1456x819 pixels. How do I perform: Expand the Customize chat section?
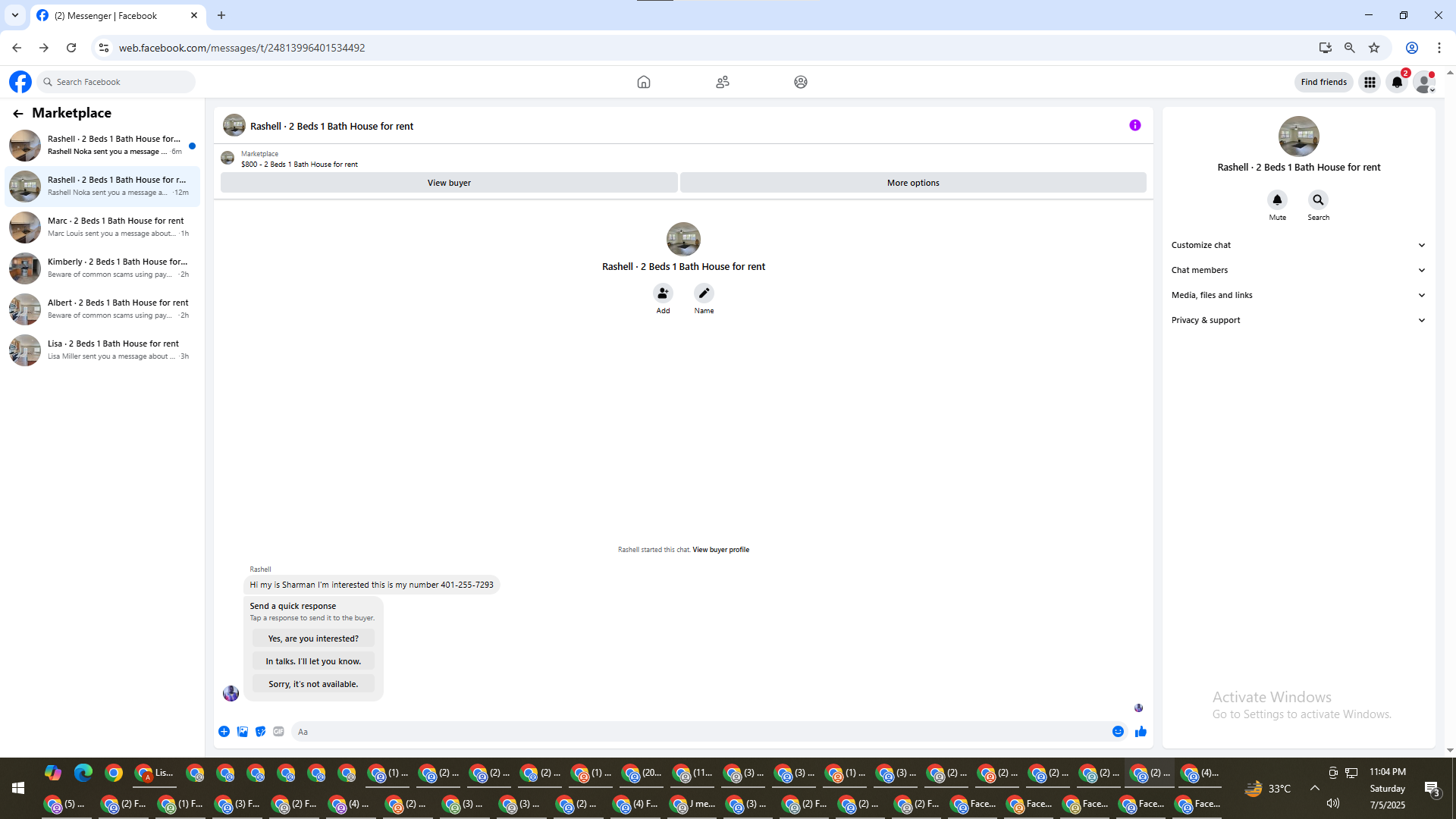[x=1298, y=245]
